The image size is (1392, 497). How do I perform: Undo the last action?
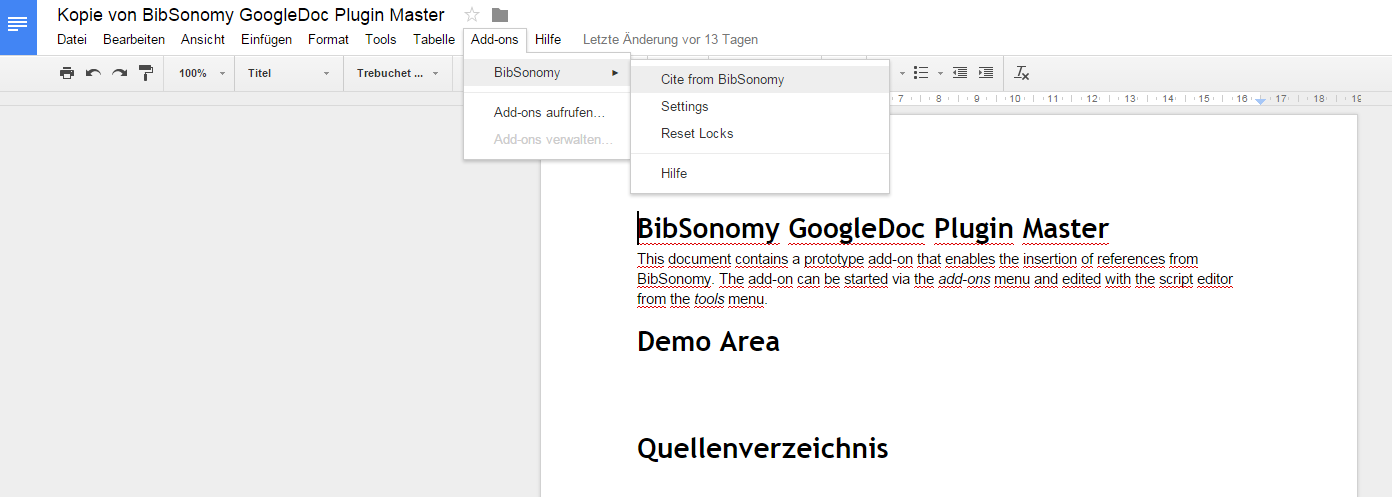pos(93,73)
